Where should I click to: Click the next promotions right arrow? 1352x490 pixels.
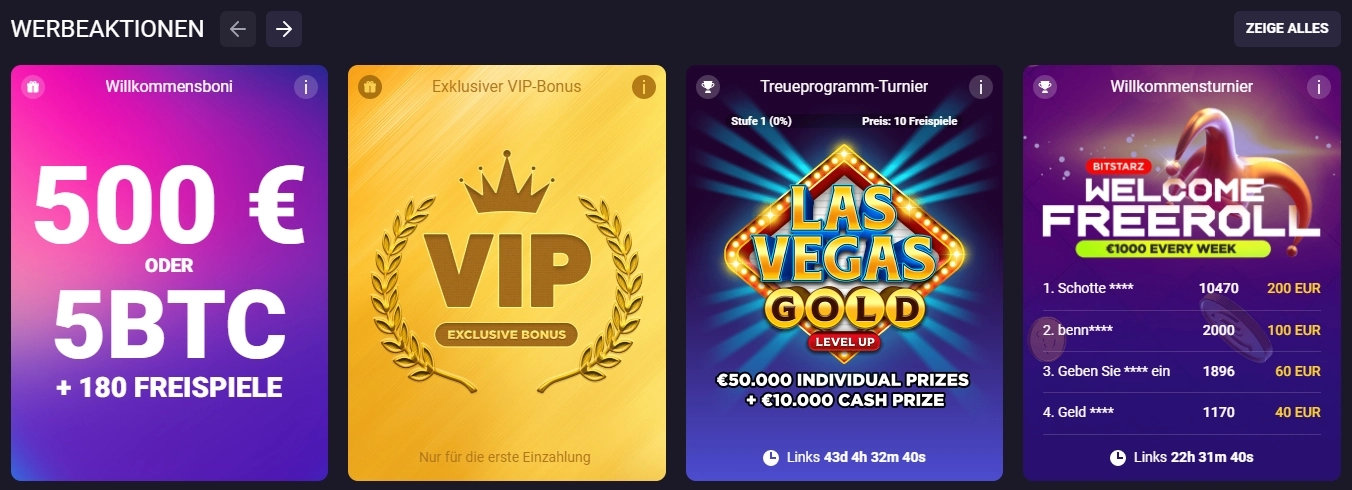[284, 29]
